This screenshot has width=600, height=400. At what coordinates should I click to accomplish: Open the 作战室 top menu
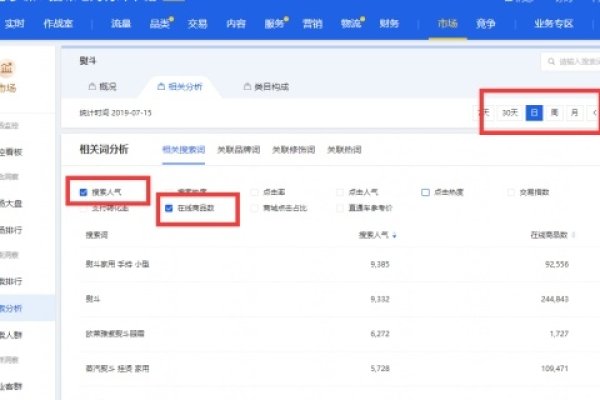click(x=58, y=24)
